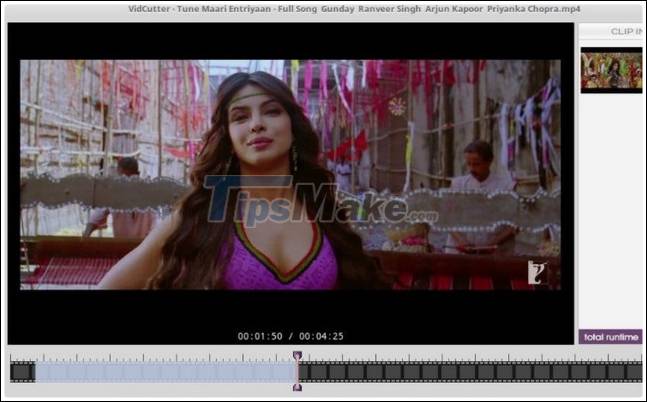The width and height of the screenshot is (647, 402).
Task: Click the VidCutter window title text
Action: (354, 9)
